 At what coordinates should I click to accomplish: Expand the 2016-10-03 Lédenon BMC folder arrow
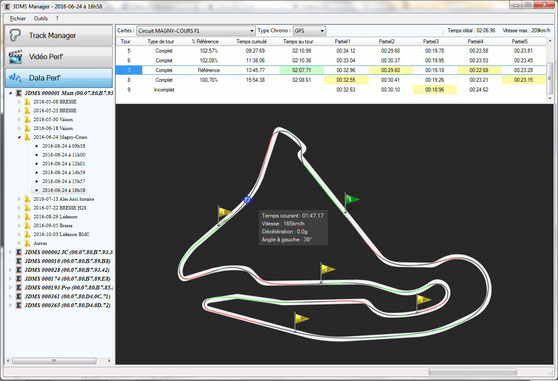(x=19, y=234)
